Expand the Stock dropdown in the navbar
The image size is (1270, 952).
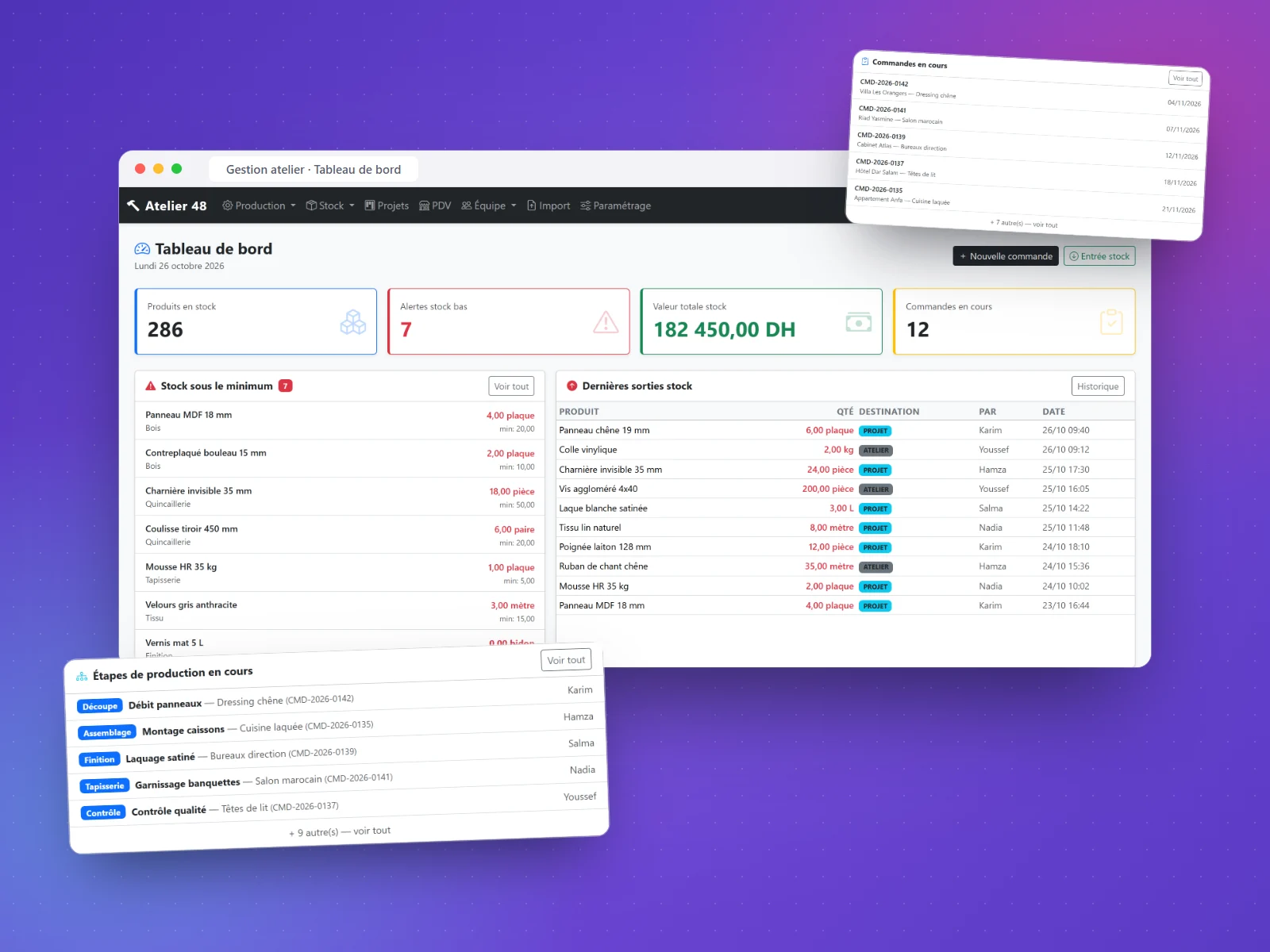click(x=330, y=205)
